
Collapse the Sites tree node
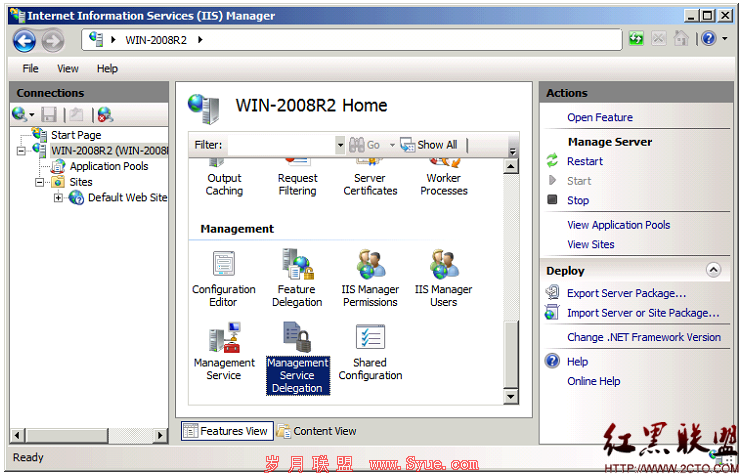[x=39, y=182]
